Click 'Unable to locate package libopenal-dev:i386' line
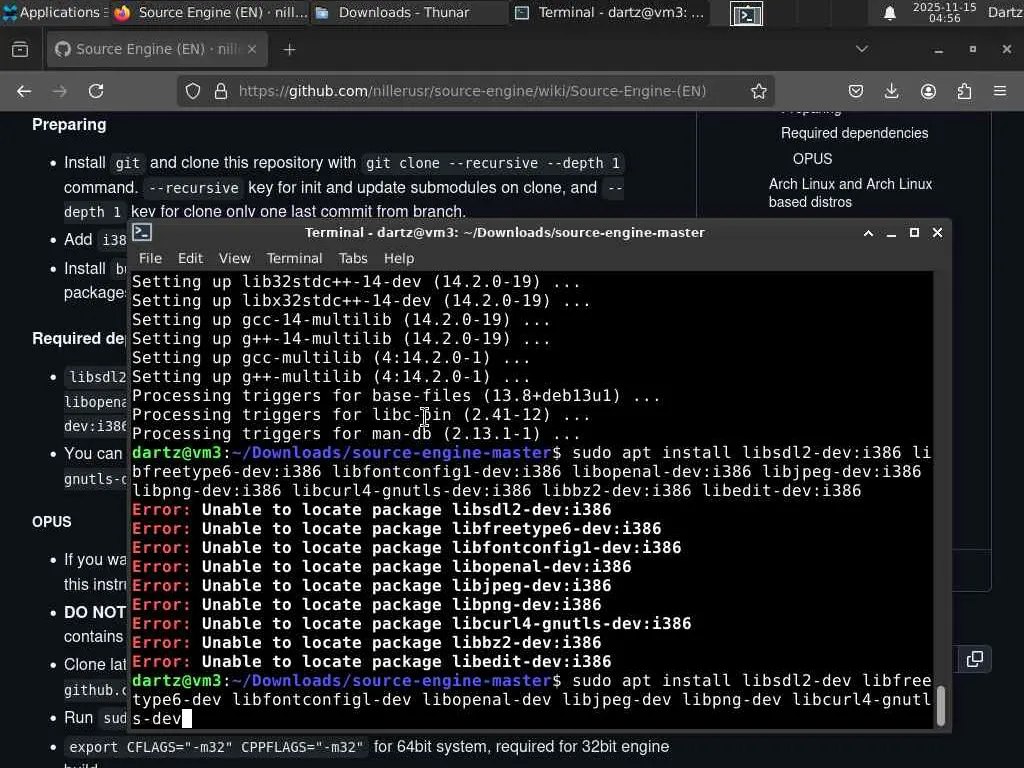Viewport: 1024px width, 768px height. pyautogui.click(x=381, y=567)
